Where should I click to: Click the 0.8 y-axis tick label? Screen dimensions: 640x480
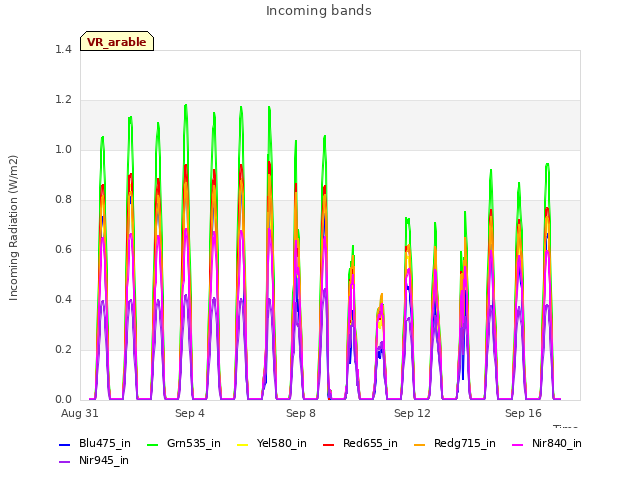click(63, 200)
